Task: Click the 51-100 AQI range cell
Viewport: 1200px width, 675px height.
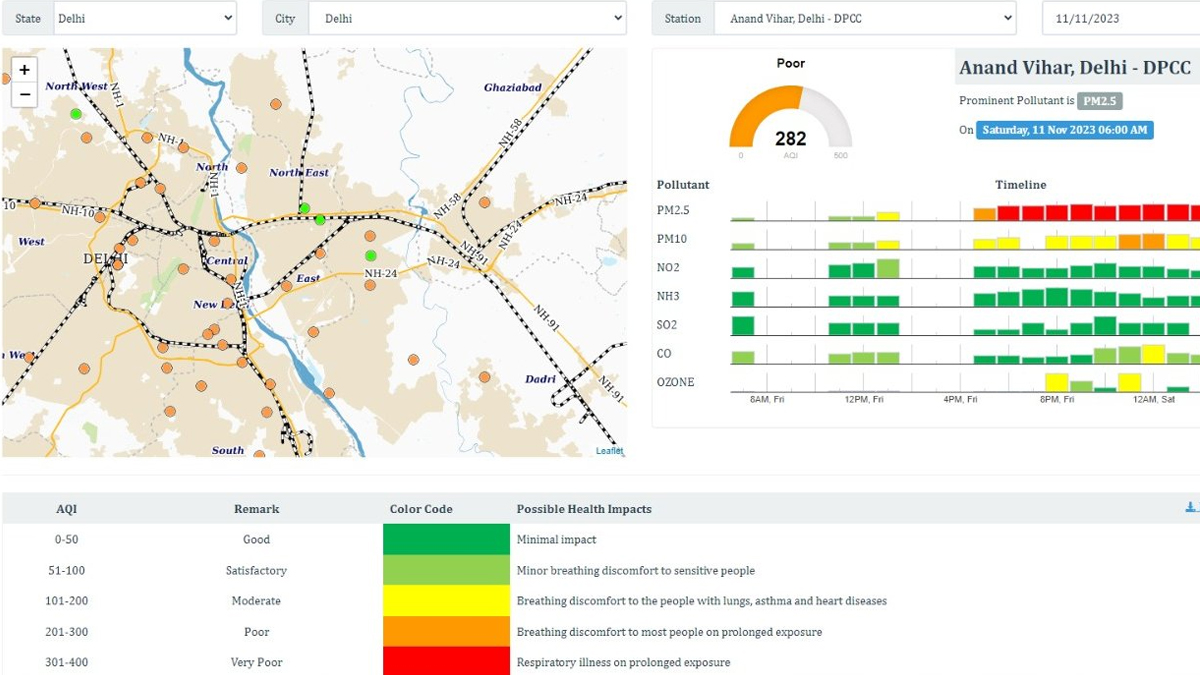Action: (x=66, y=571)
